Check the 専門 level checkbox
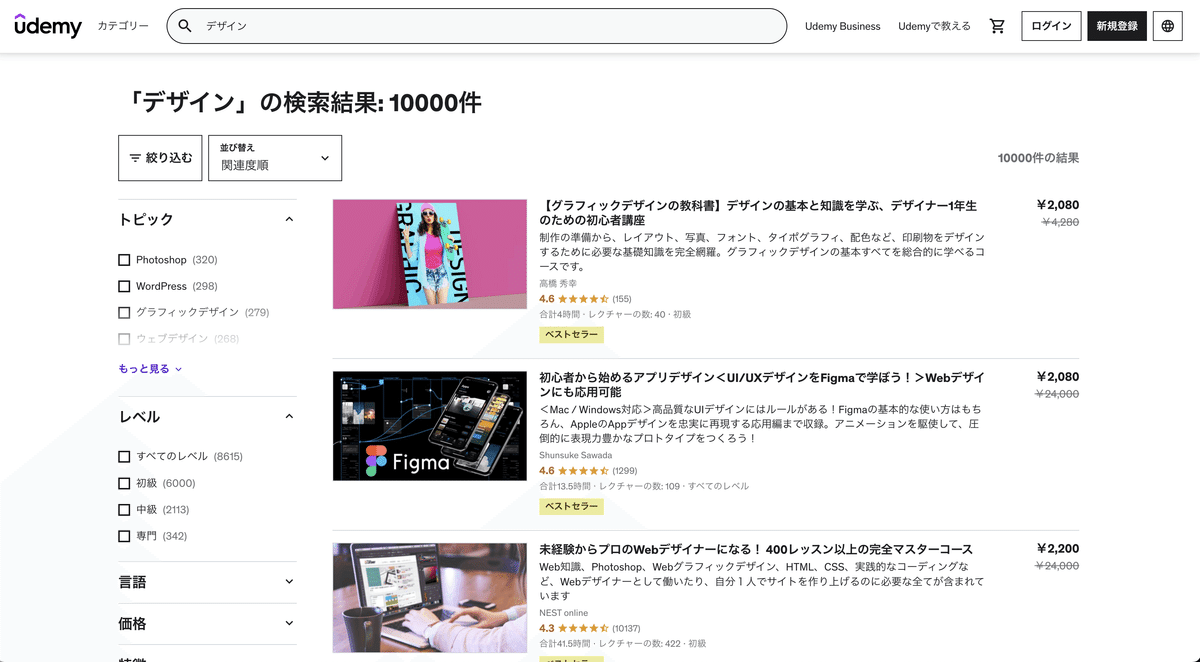The image size is (1200, 662). pyautogui.click(x=124, y=536)
